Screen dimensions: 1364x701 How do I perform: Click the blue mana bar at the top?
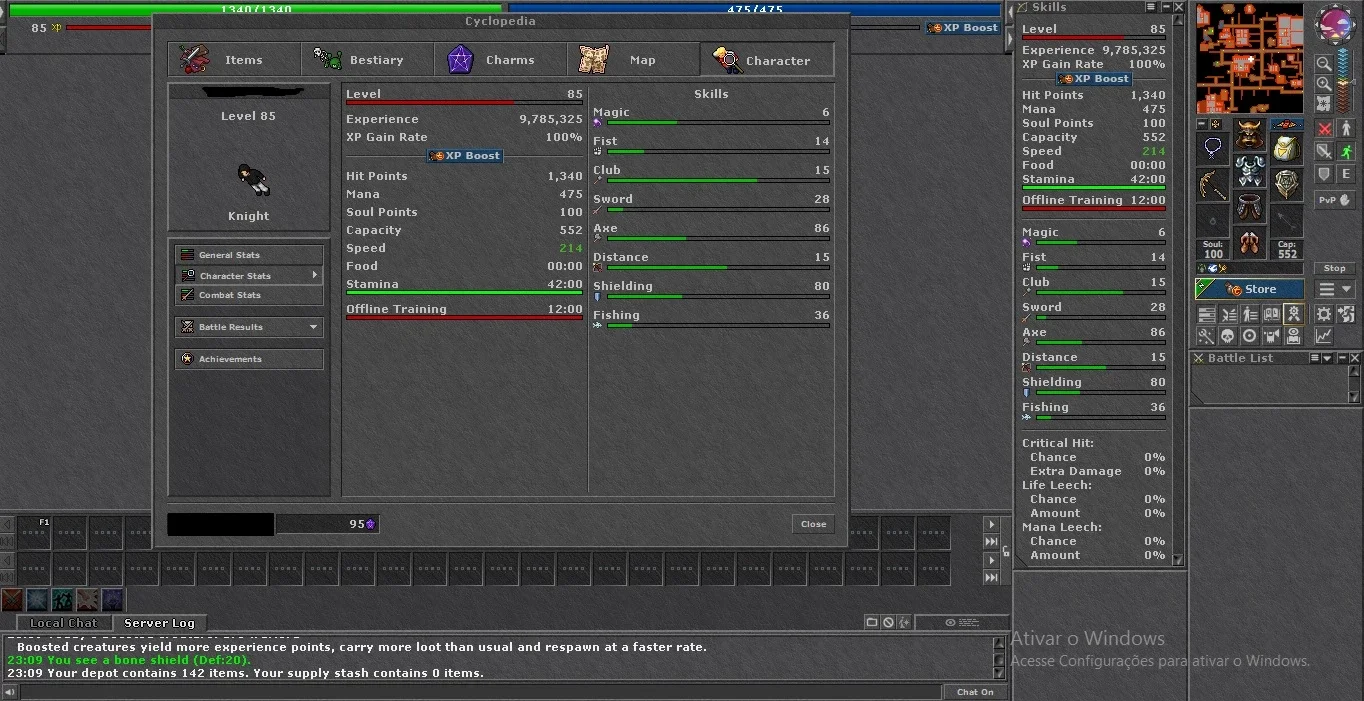coord(755,9)
